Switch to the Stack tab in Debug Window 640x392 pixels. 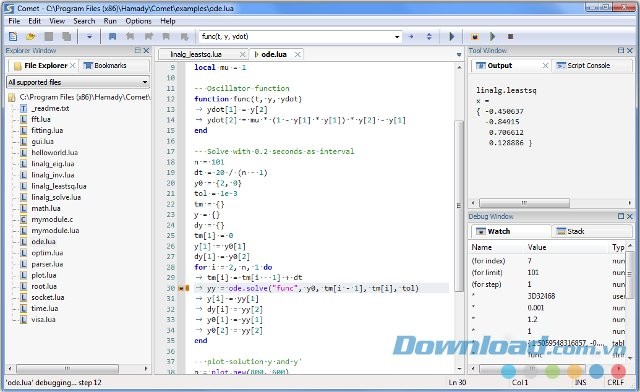click(571, 231)
